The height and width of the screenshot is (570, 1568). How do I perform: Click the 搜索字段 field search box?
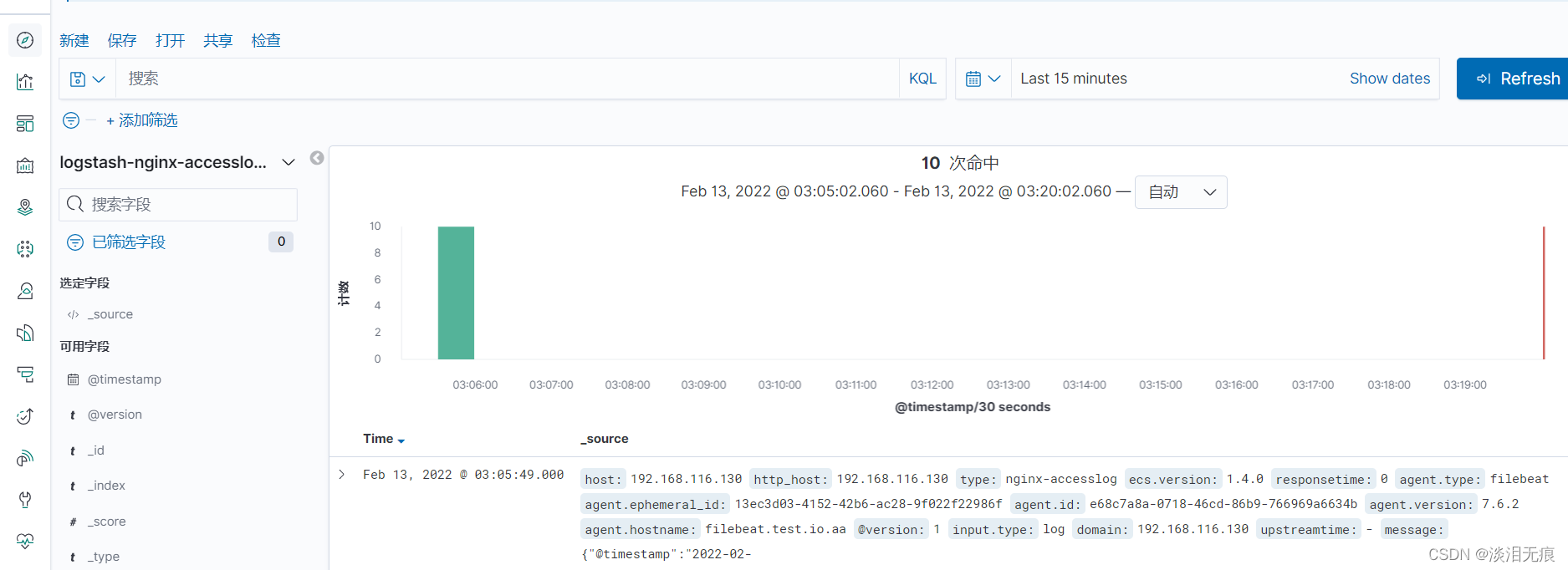[x=179, y=205]
